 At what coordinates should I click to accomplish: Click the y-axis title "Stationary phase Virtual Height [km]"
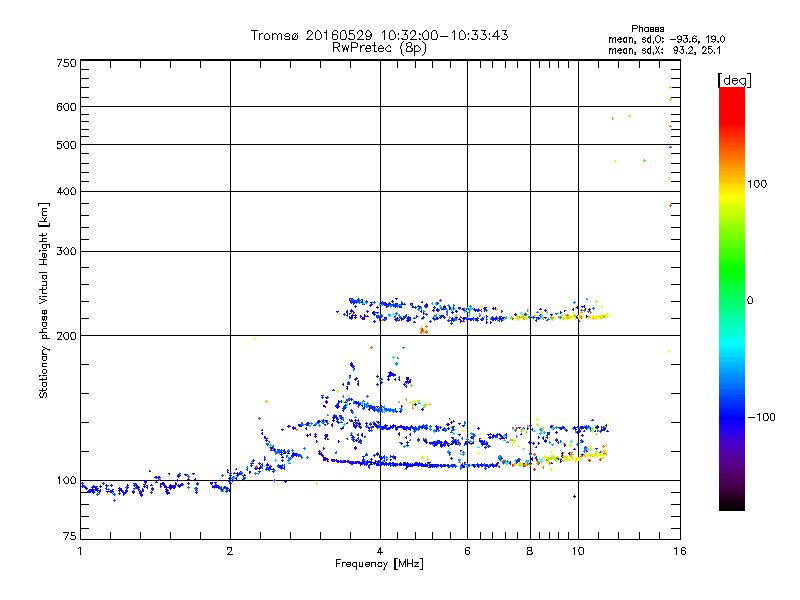pyautogui.click(x=44, y=300)
